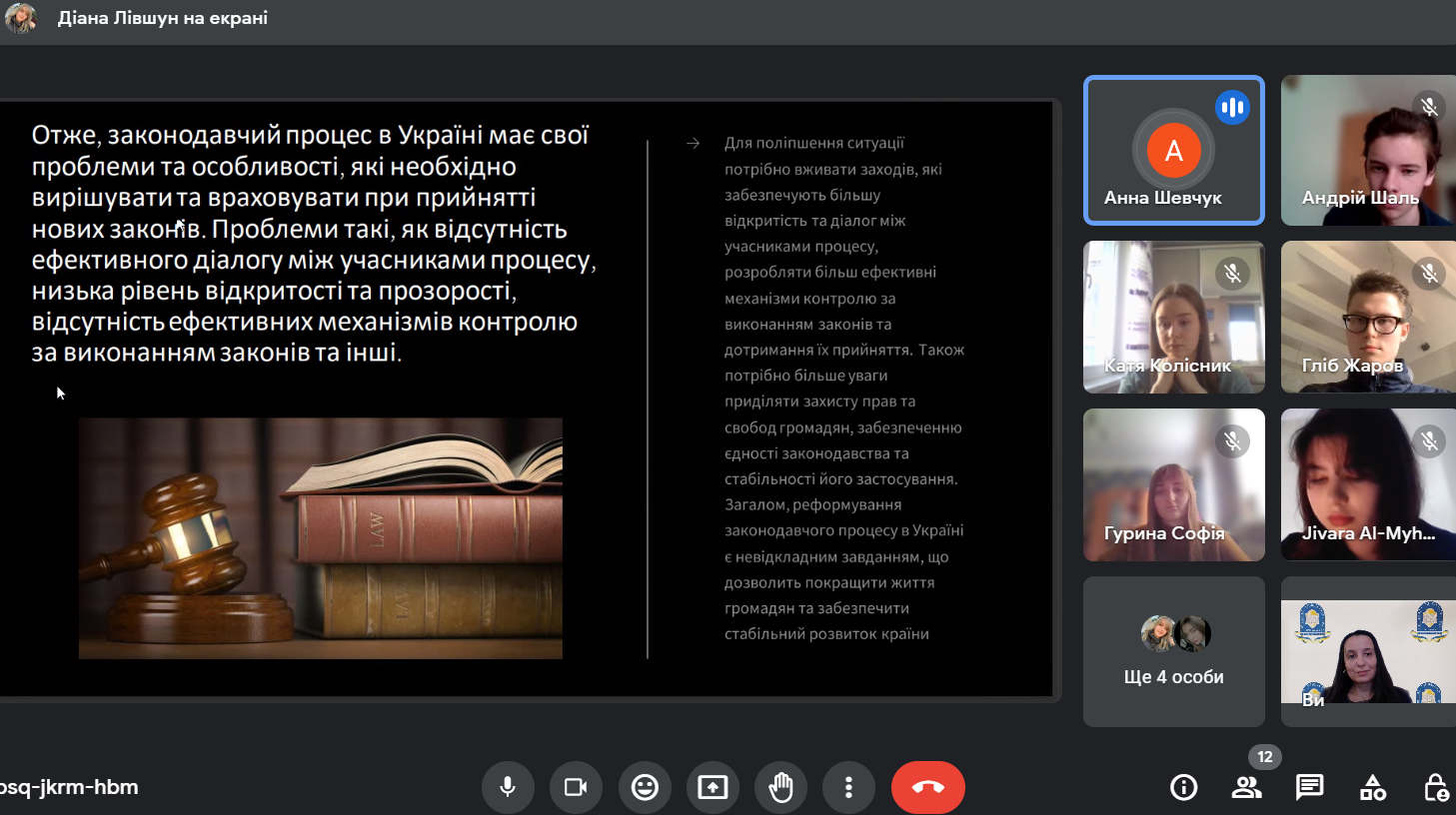Toggle the microphone button

tap(508, 787)
